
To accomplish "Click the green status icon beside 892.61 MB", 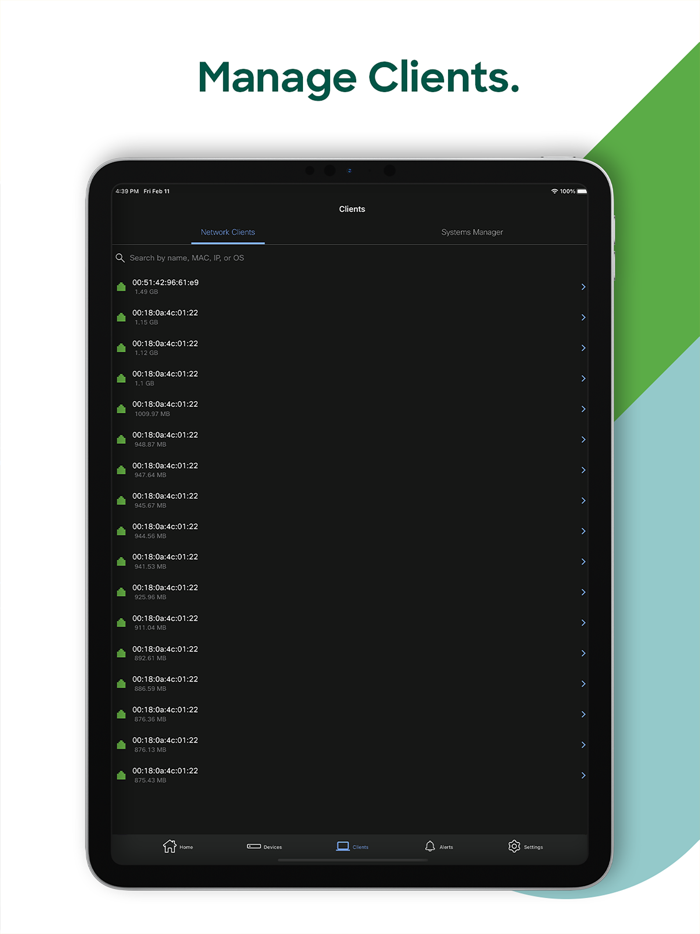I will [121, 653].
